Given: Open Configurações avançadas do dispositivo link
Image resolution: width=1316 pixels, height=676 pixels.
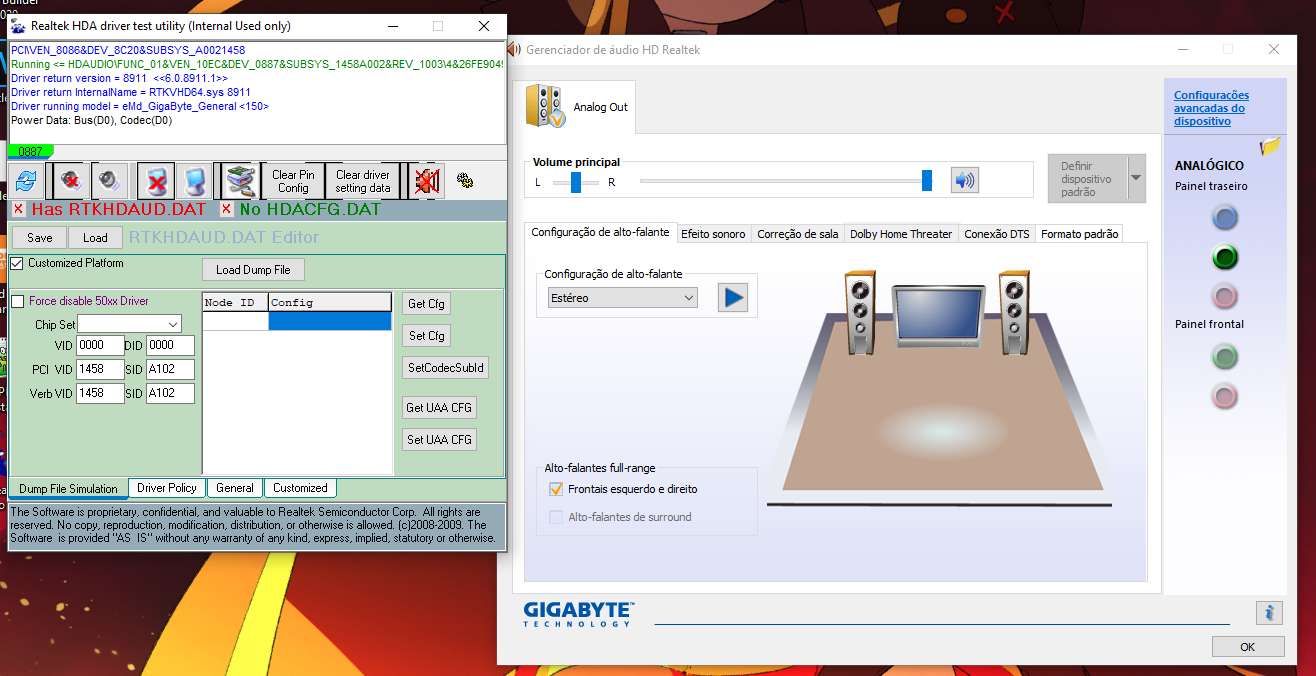Looking at the screenshot, I should (1211, 108).
